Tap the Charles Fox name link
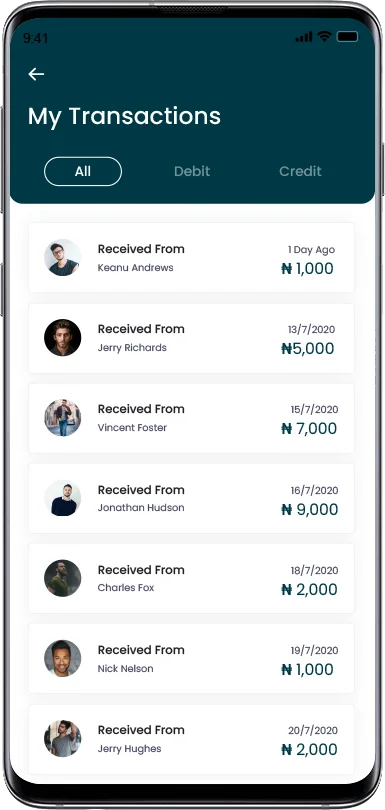This screenshot has height=810, width=385. click(x=126, y=588)
